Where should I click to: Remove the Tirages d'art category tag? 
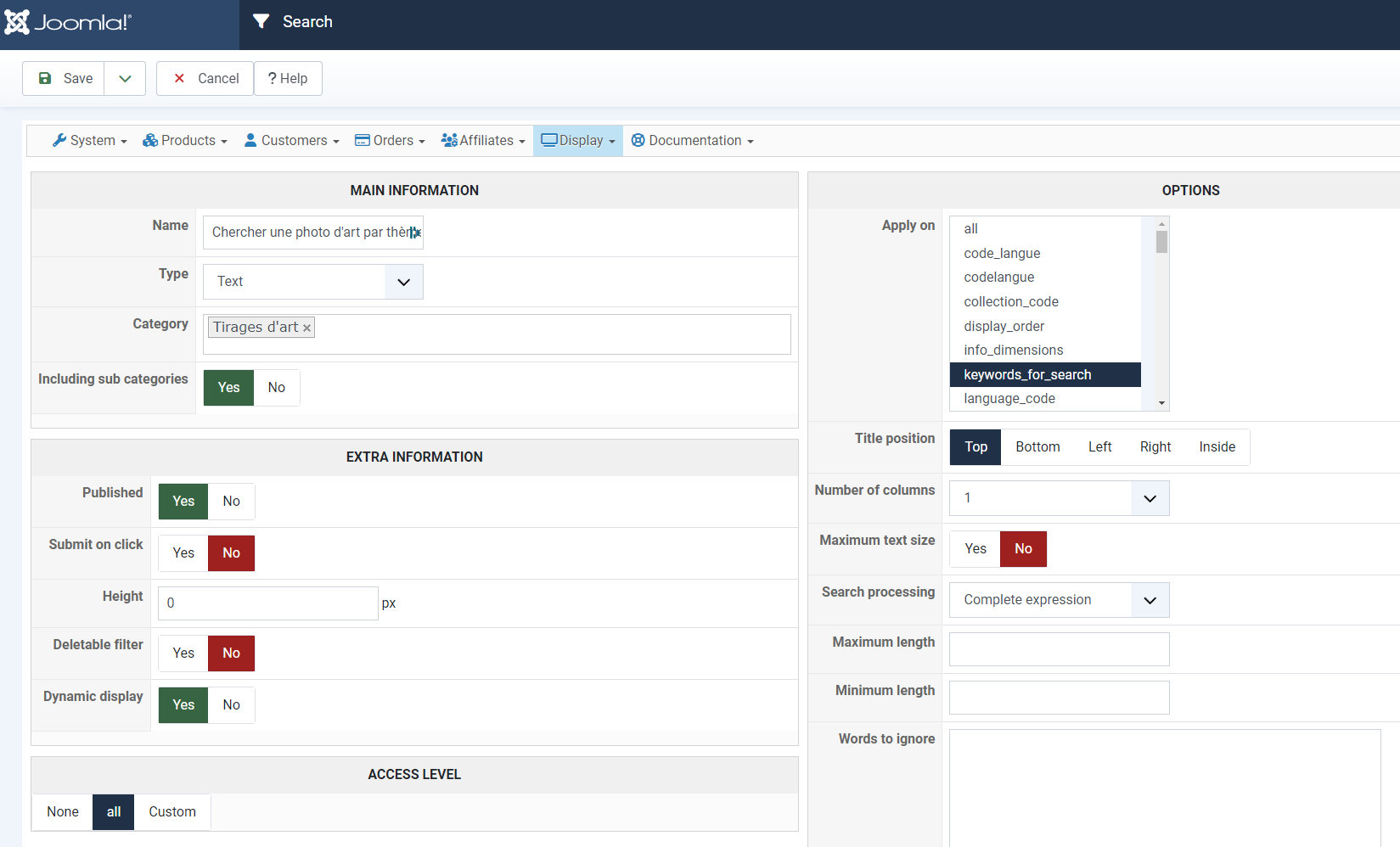point(307,328)
